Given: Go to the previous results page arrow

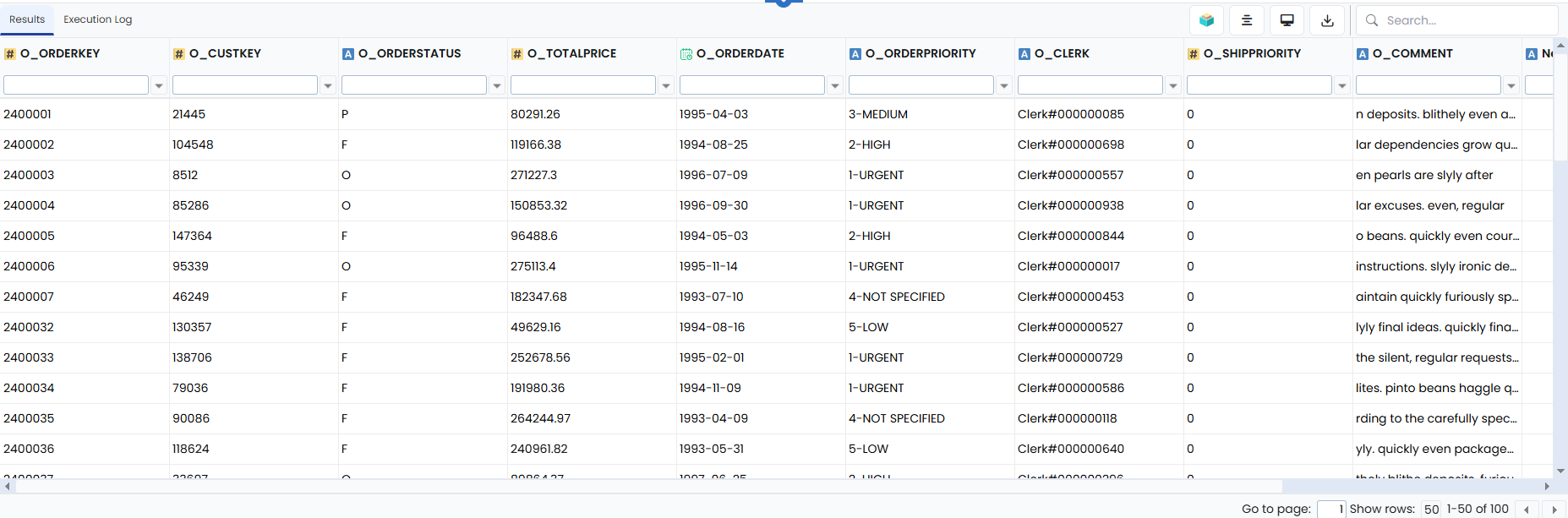Looking at the screenshot, I should tap(1526, 510).
